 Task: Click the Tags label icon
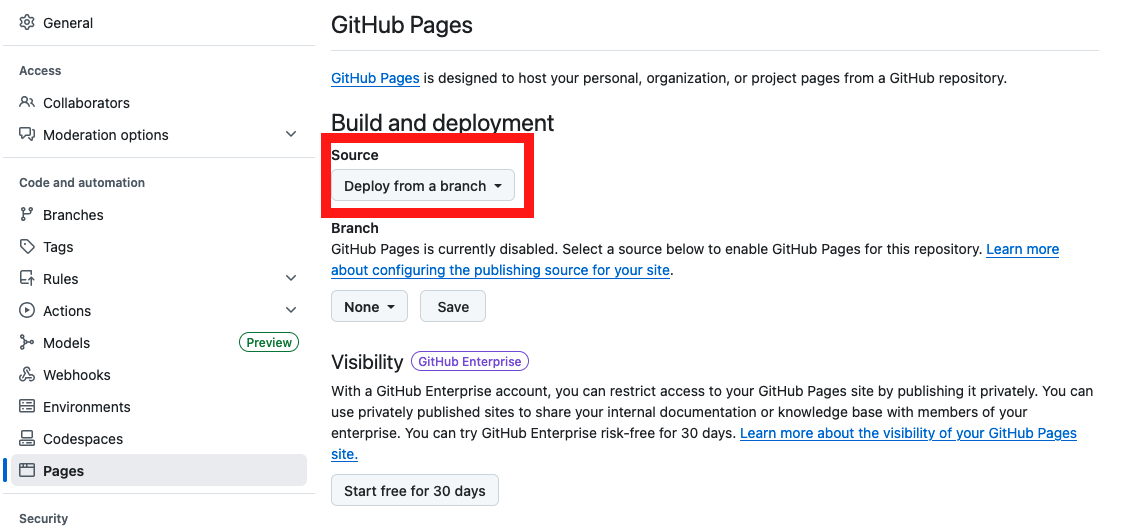[x=27, y=247]
